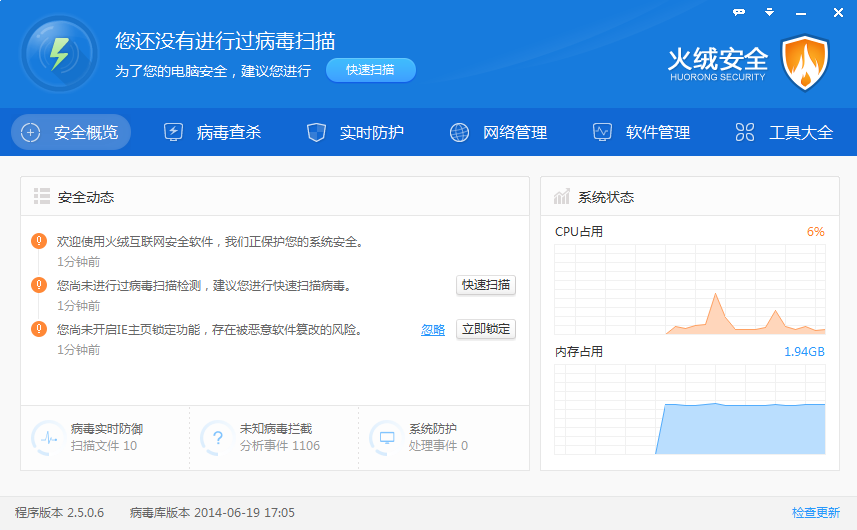The height and width of the screenshot is (530, 857).
Task: Click the 系统防护 monitor icon
Action: 385,437
